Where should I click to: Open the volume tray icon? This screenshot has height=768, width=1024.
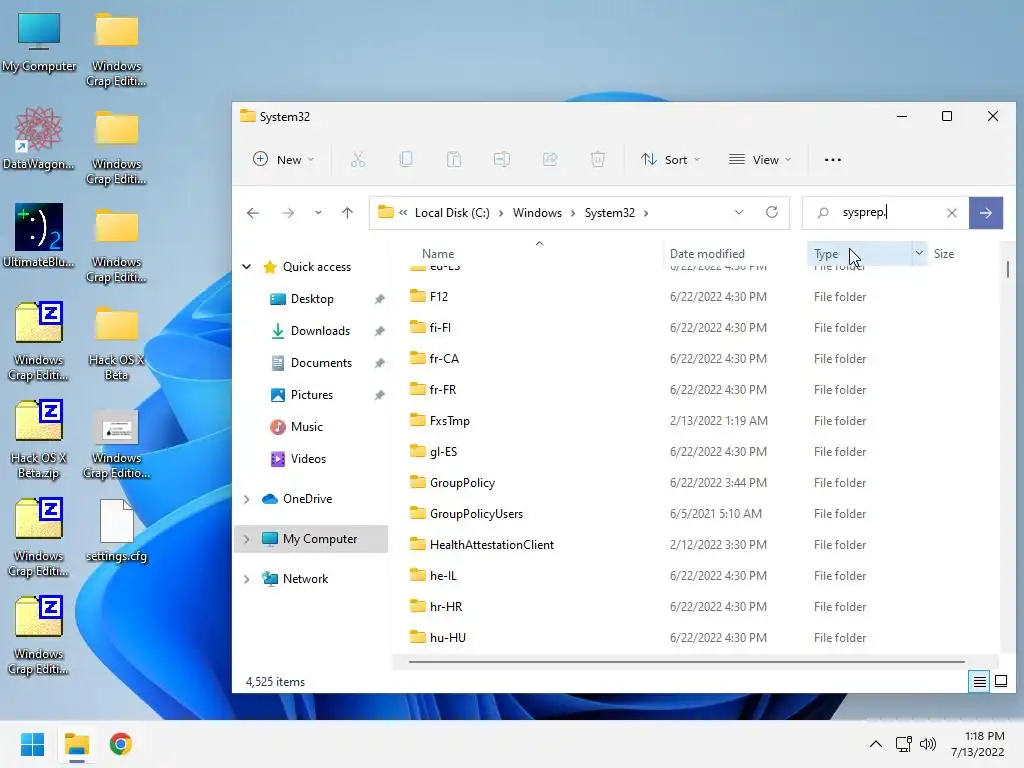click(927, 744)
